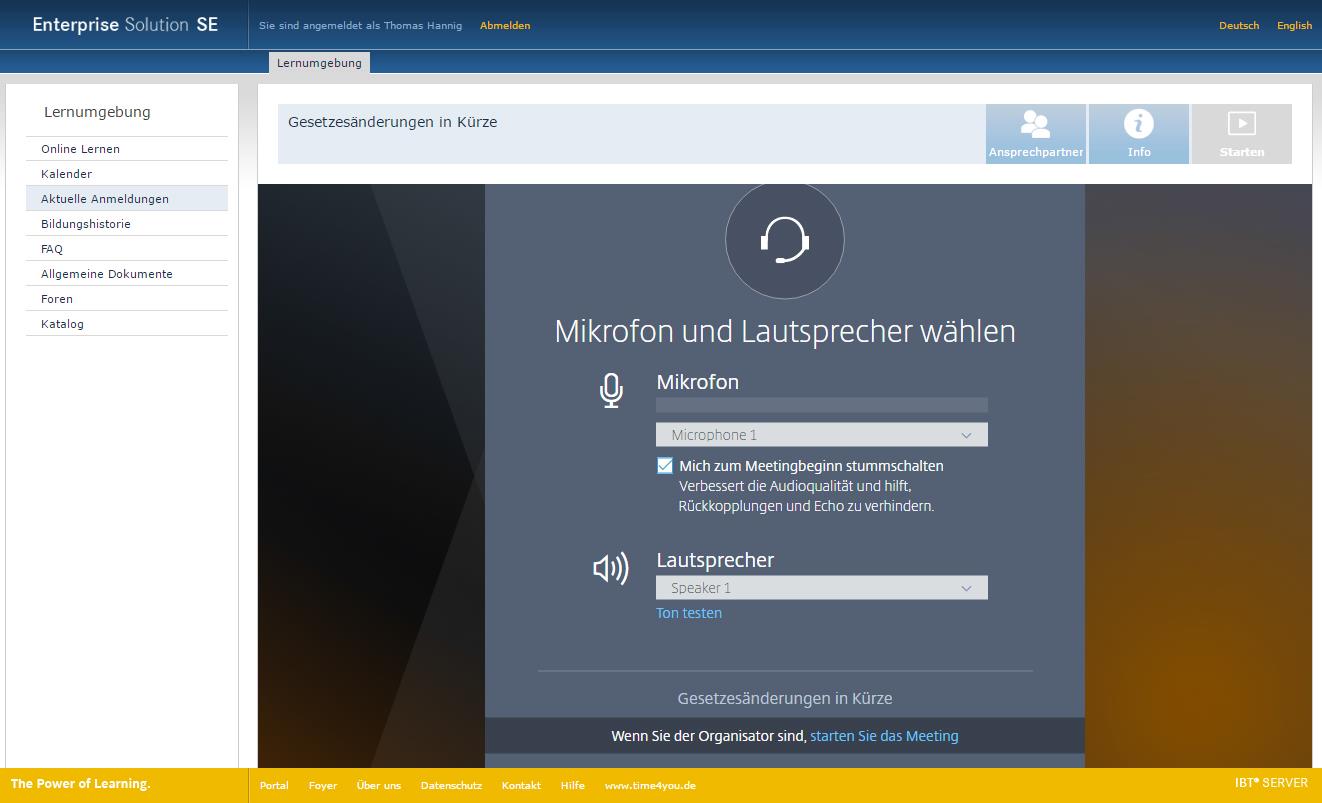Click the microphone level meter bar
Image resolution: width=1322 pixels, height=803 pixels.
[x=822, y=405]
